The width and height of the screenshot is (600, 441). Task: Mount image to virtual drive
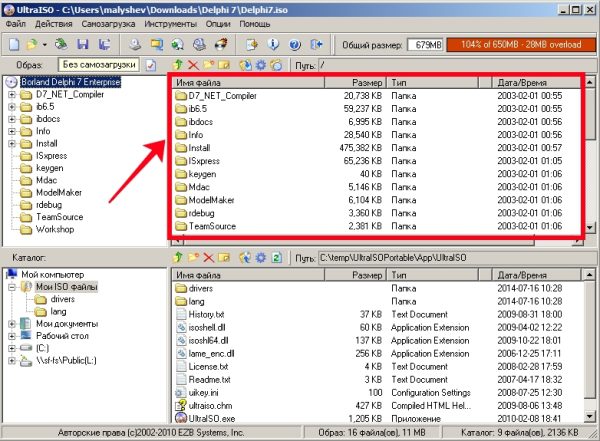tap(199, 45)
